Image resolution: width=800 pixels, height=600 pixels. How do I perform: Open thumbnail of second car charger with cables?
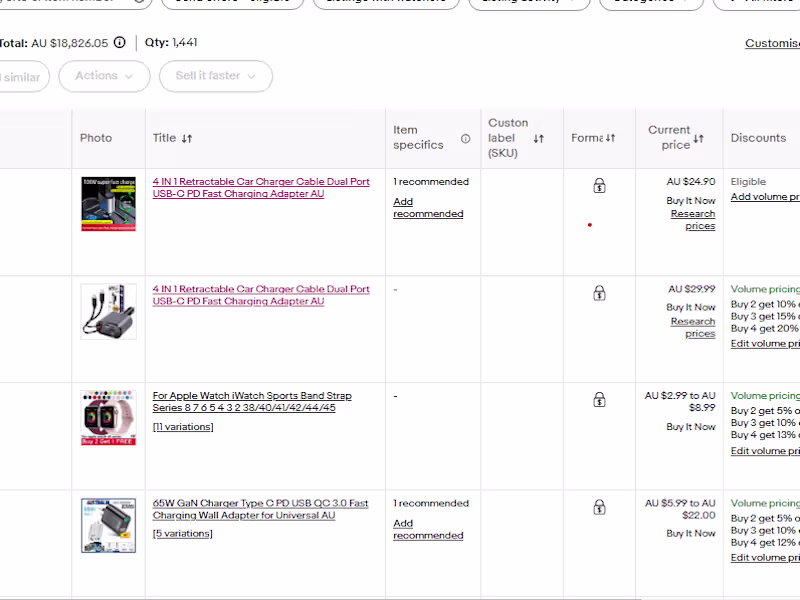tap(109, 311)
